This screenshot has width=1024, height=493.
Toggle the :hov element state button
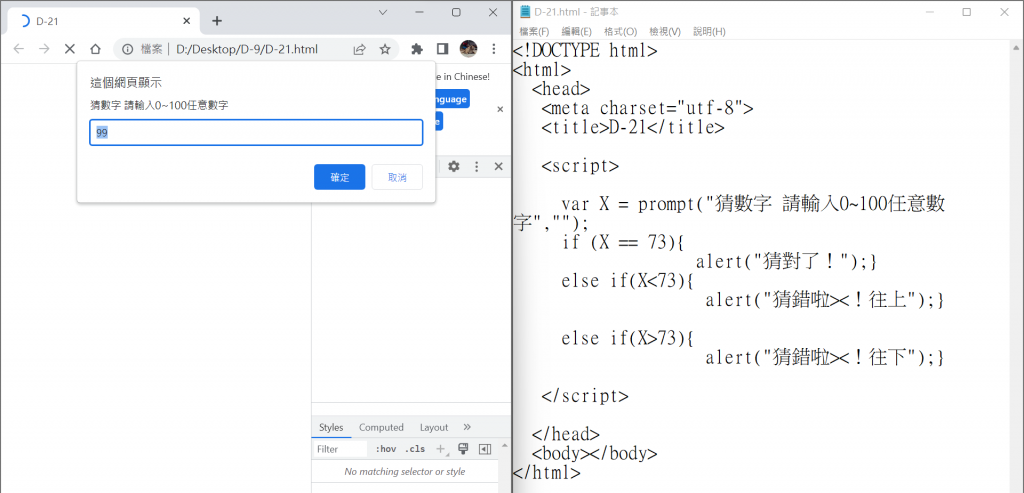point(385,449)
